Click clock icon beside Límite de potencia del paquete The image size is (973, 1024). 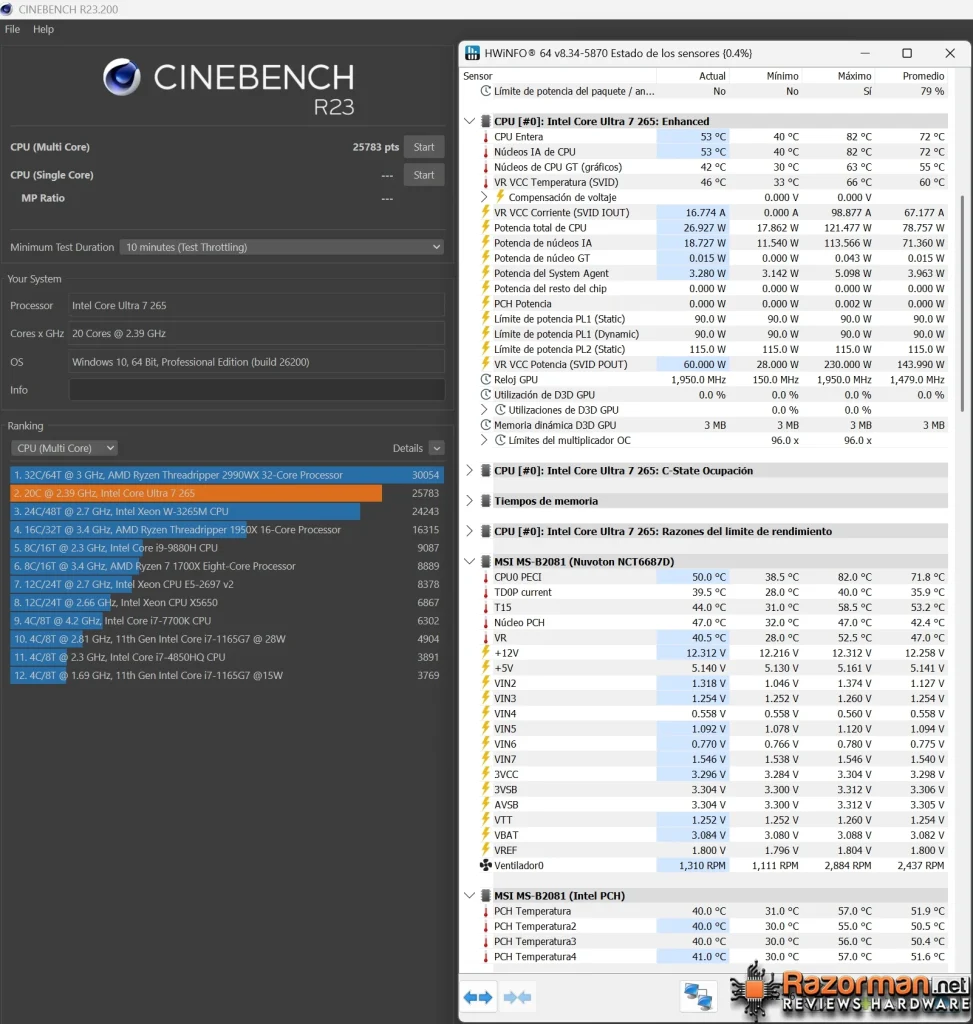[x=486, y=91]
